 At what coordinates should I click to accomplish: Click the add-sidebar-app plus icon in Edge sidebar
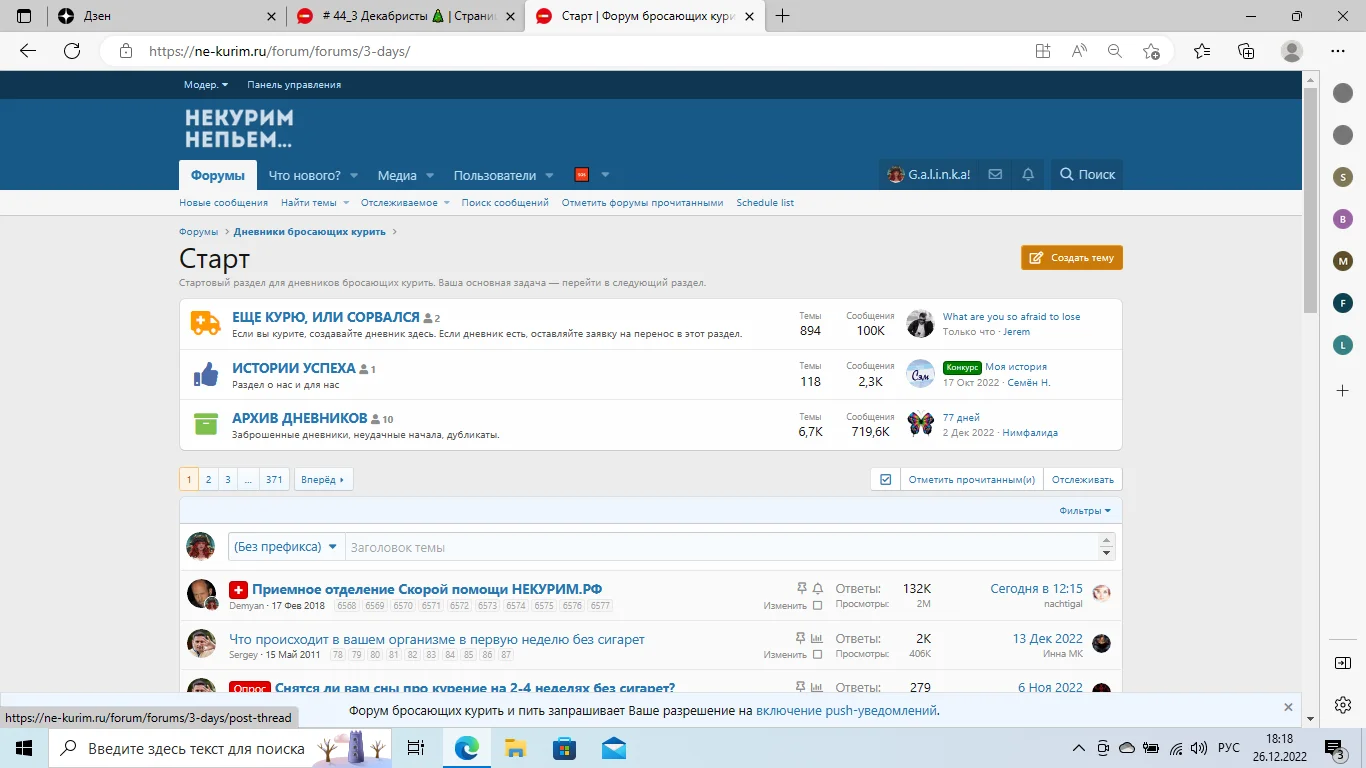[1343, 389]
